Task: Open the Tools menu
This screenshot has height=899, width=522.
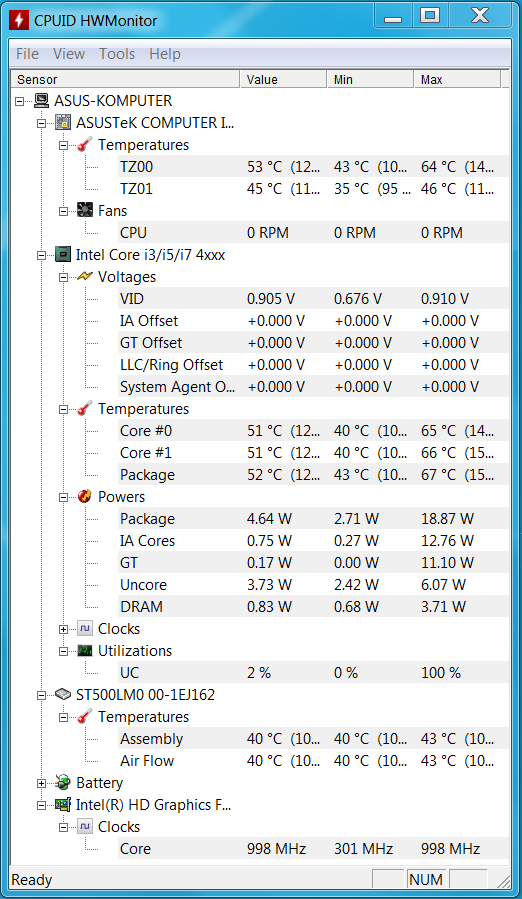Action: [x=117, y=54]
